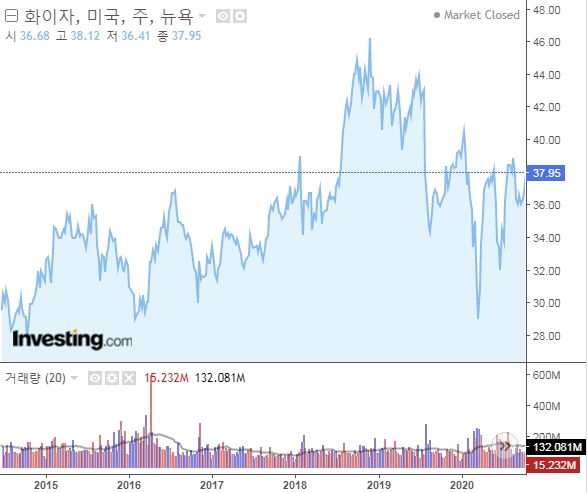Screen dimensions: 587x493
Task: Click the 2017 label on time axis
Action: pos(212,485)
